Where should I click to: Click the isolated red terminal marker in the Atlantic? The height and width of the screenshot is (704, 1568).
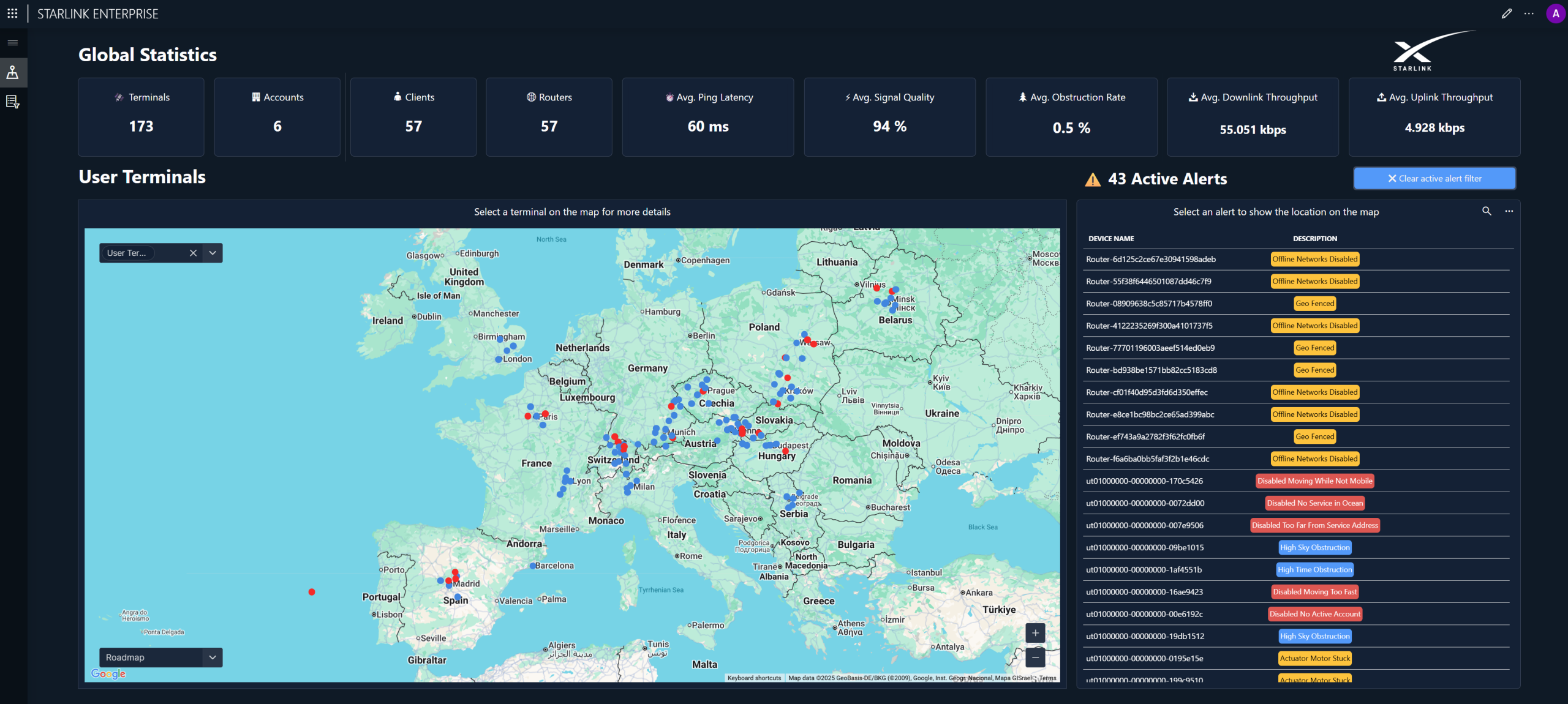[312, 592]
